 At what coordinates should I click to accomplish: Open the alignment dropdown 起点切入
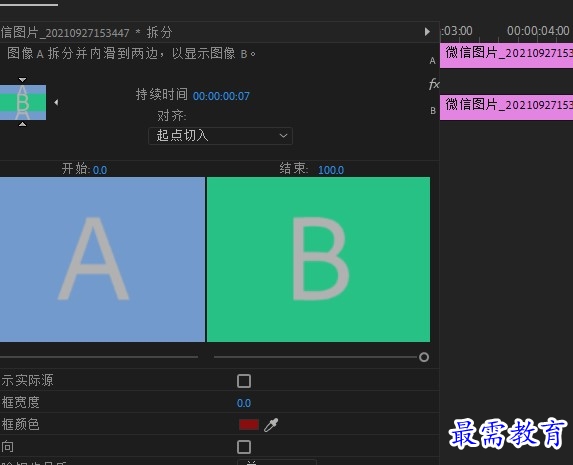pos(220,136)
